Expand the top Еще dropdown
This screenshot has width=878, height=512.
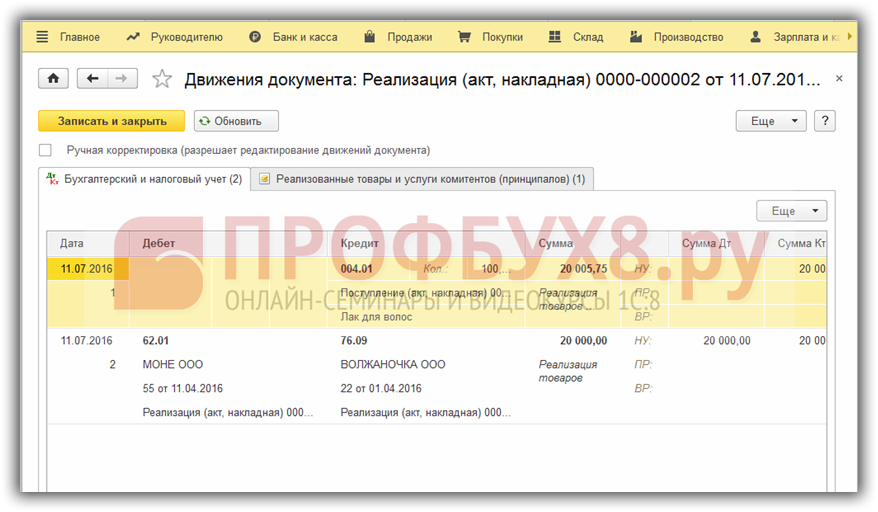(x=770, y=121)
